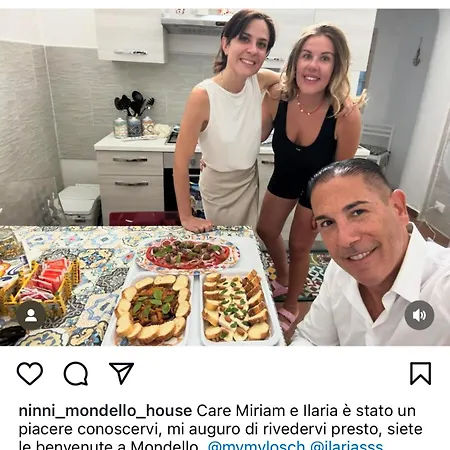Tap the tray of cheese bruschetta in the video
Viewport: 450px width, 450px height.
(237, 308)
